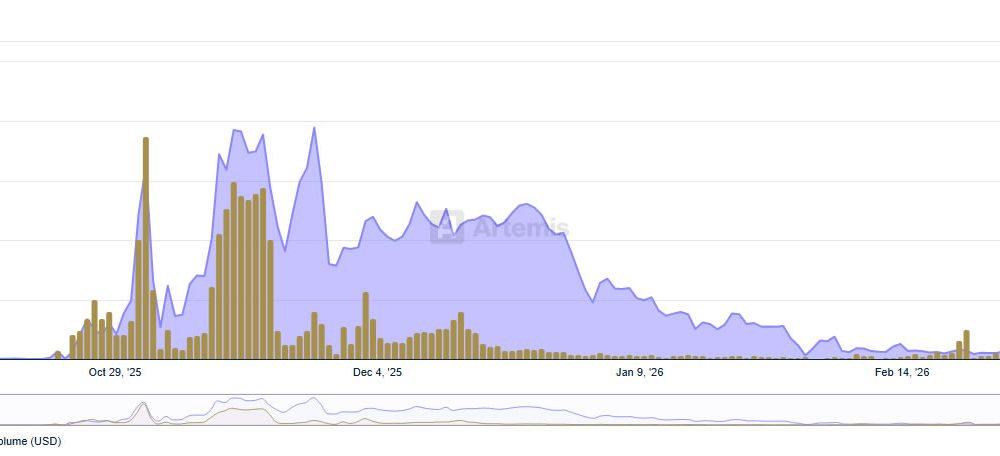Click the purple area's sharp peak in late November
This screenshot has height=456, width=1000.
click(314, 129)
